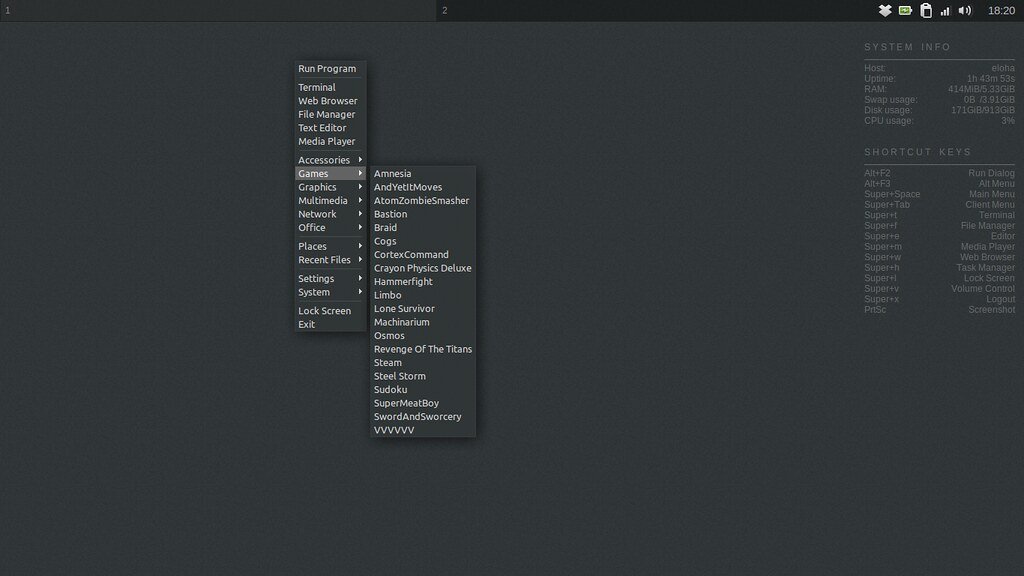Open Web Browser from the menu
This screenshot has width=1024, height=576.
coord(327,101)
